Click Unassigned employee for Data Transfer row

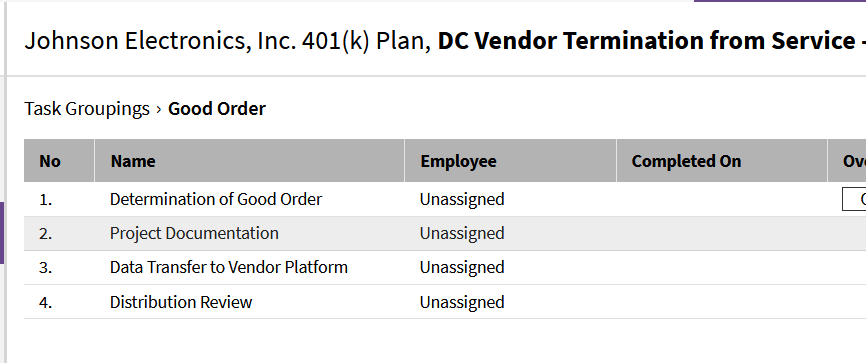(462, 267)
